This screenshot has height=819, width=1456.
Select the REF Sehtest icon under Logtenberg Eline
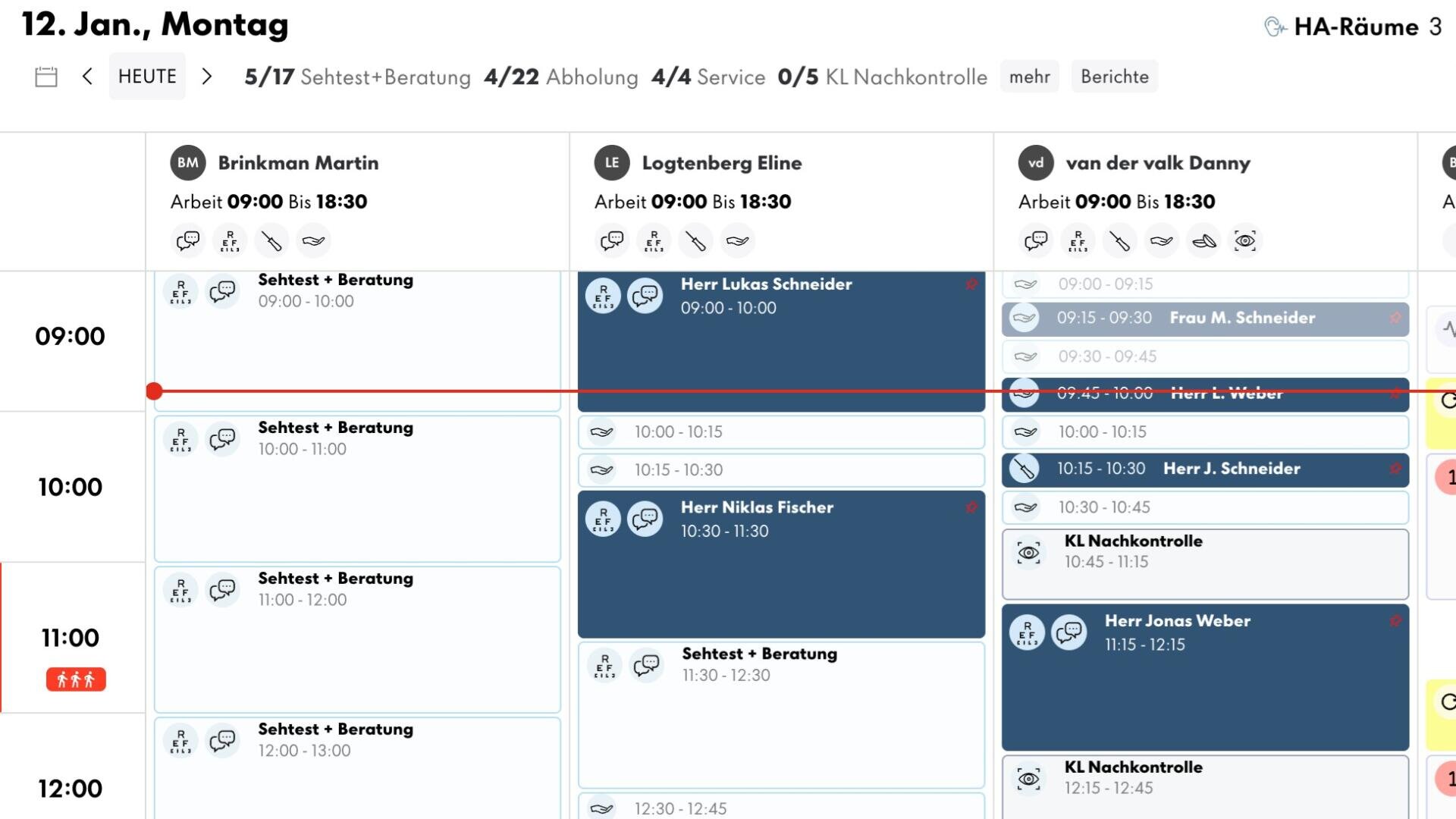654,240
